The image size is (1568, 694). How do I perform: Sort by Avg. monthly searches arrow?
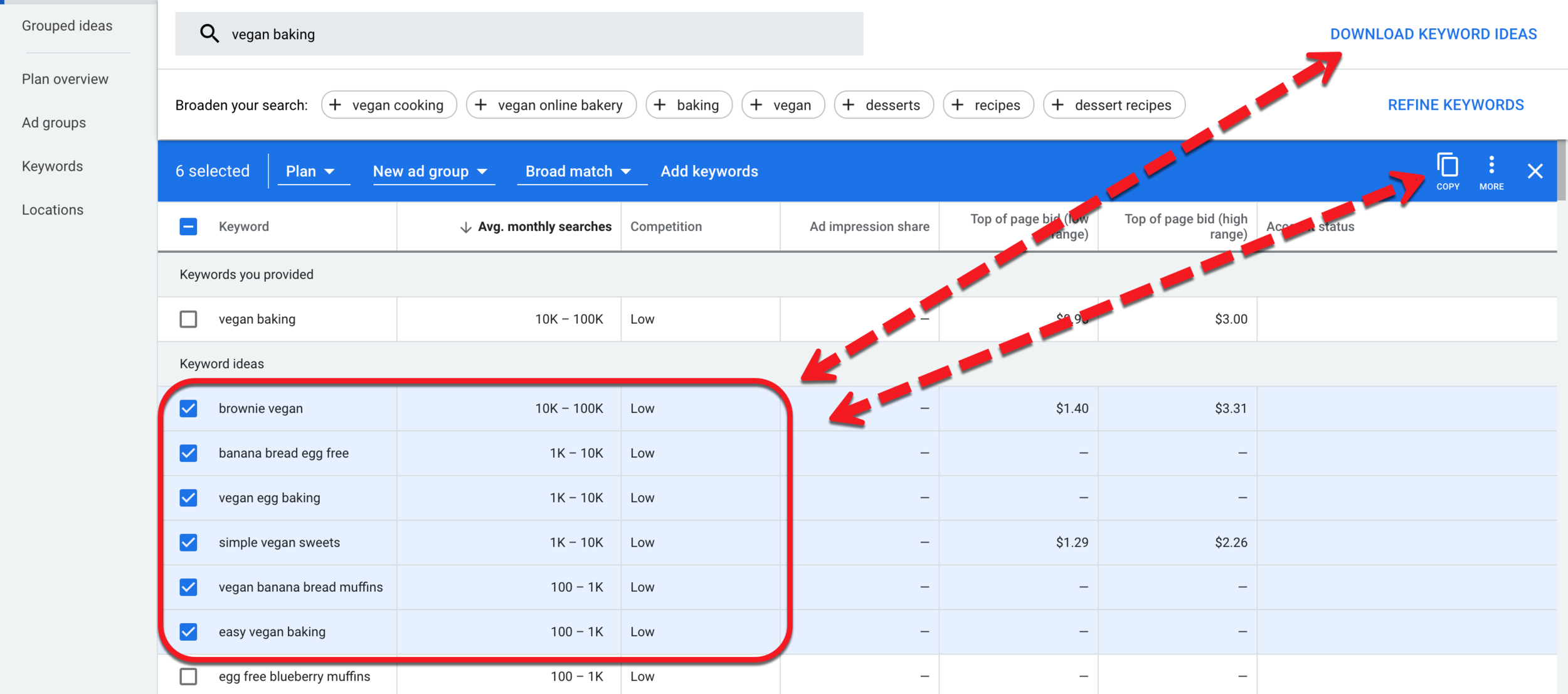[465, 227]
